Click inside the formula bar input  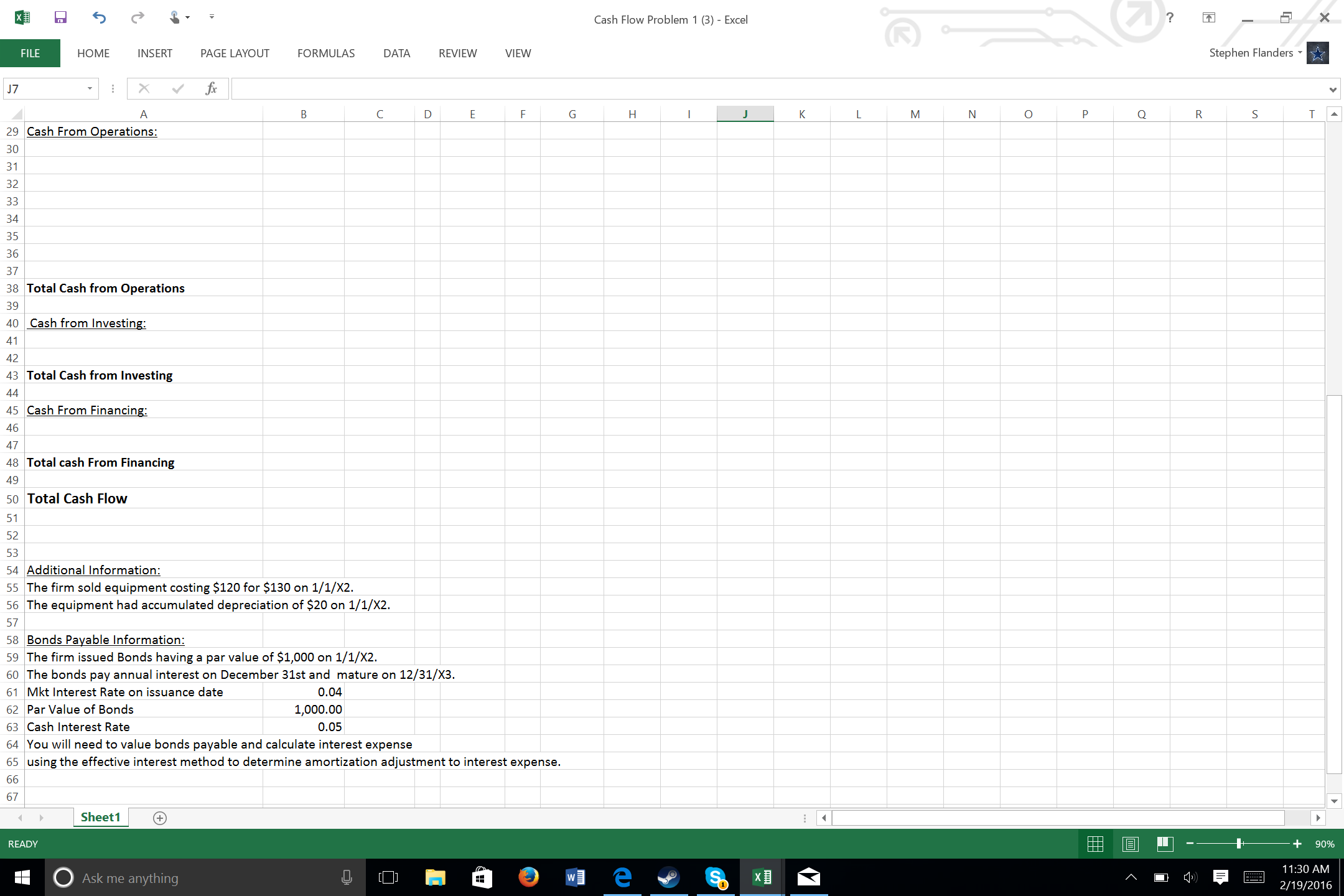[778, 89]
